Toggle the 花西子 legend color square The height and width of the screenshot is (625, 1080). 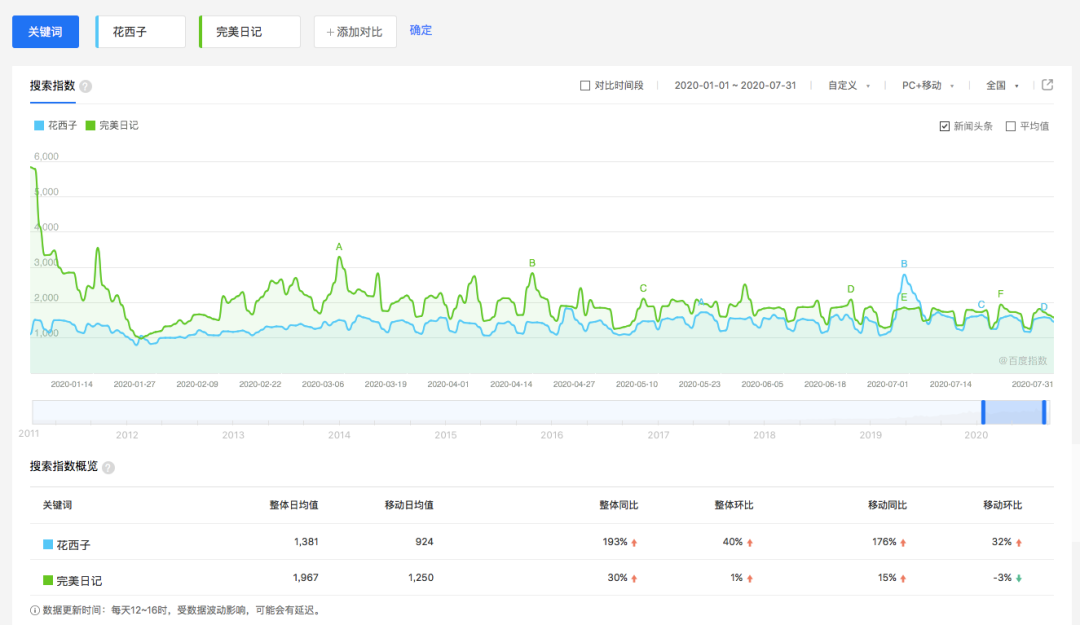tap(39, 125)
